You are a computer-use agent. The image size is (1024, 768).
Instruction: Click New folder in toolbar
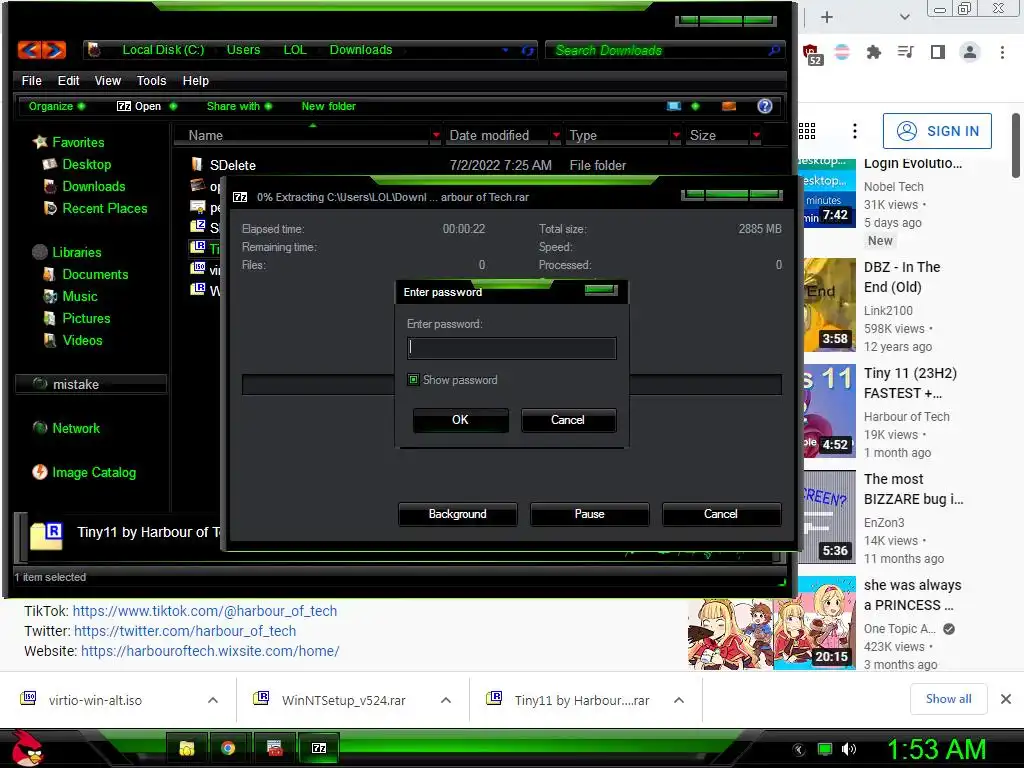coord(328,106)
